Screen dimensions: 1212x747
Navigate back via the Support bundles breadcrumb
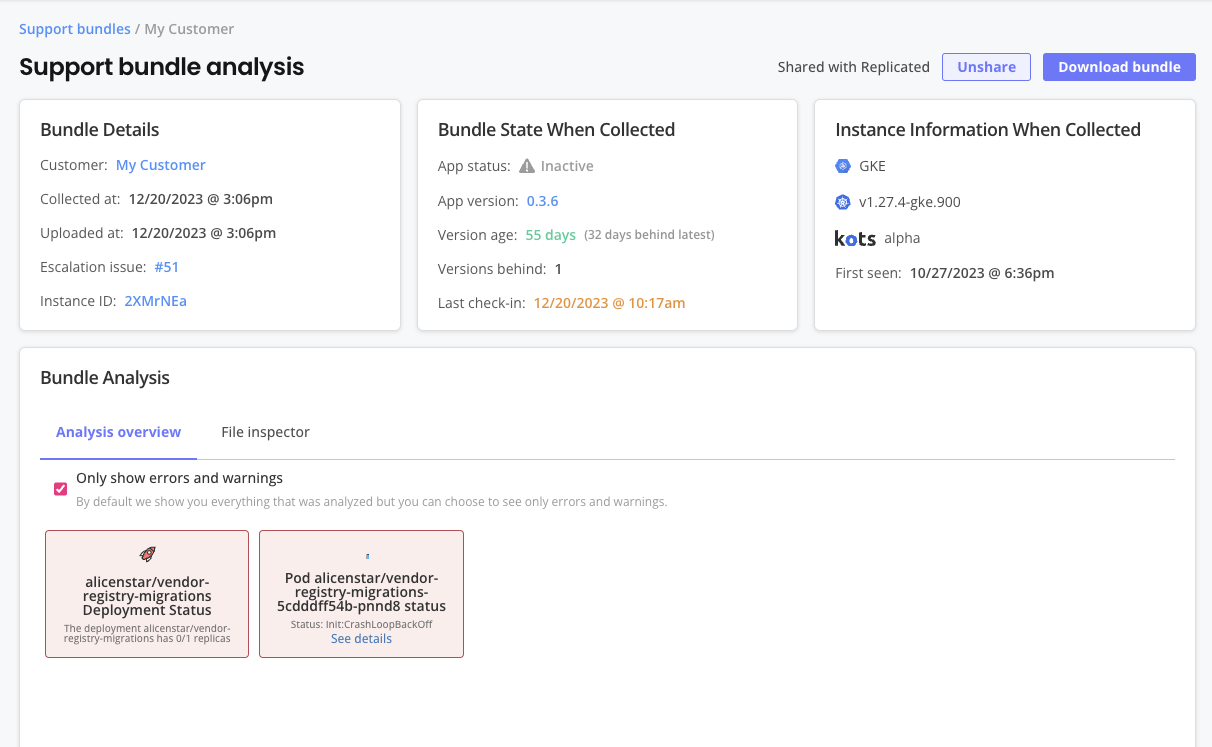point(74,28)
